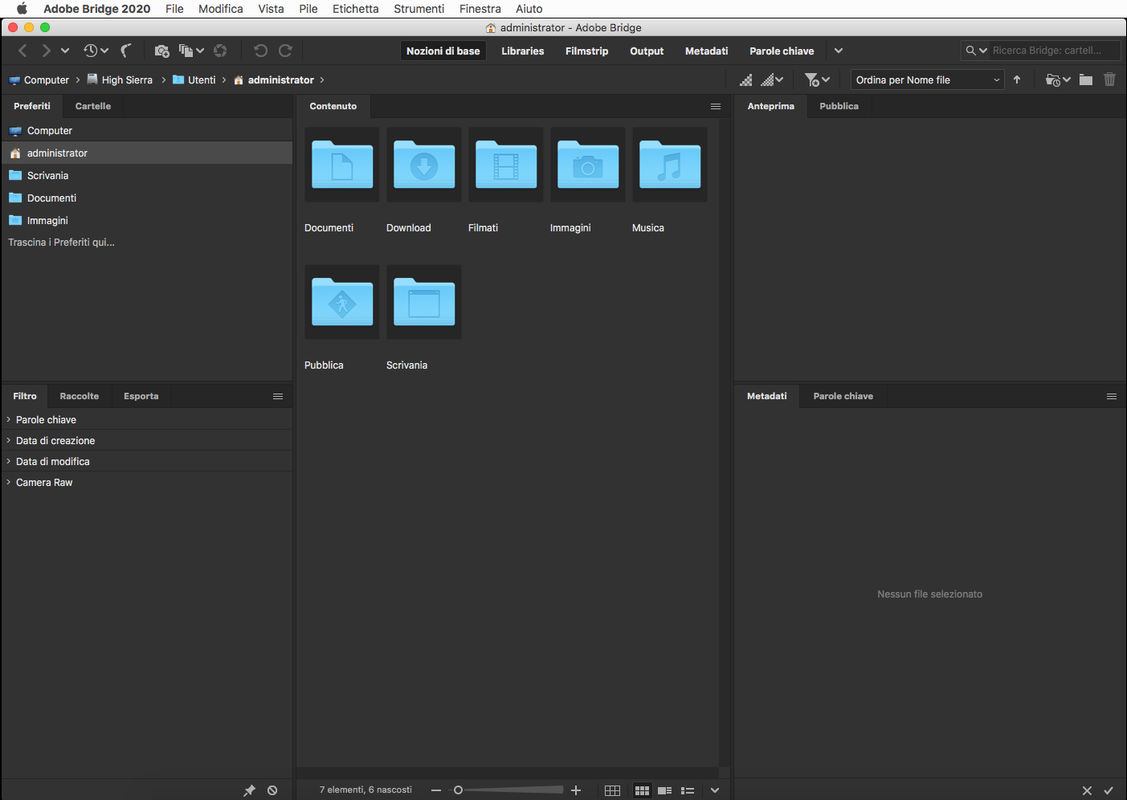
Task: Rotate 90 degrees clockwise icon
Action: click(285, 50)
